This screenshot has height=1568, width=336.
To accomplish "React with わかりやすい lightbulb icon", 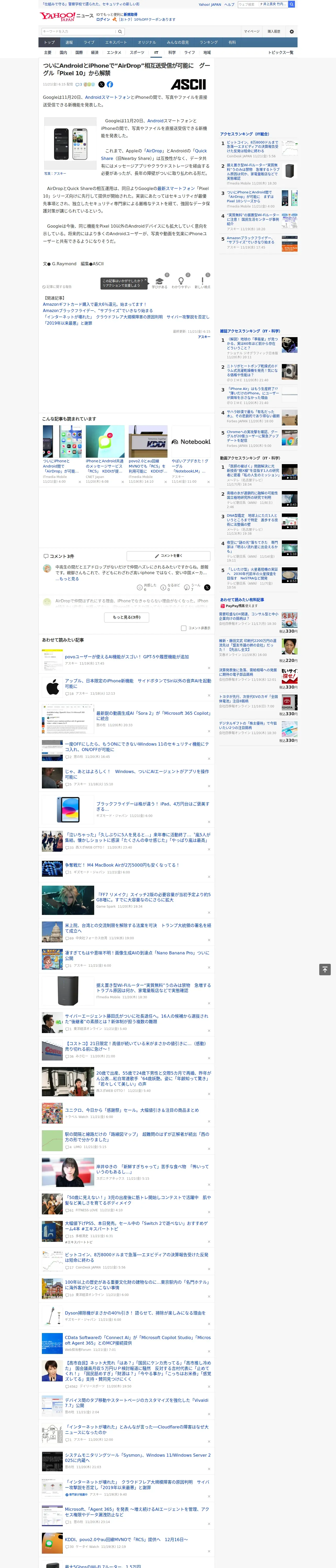I will click(181, 282).
